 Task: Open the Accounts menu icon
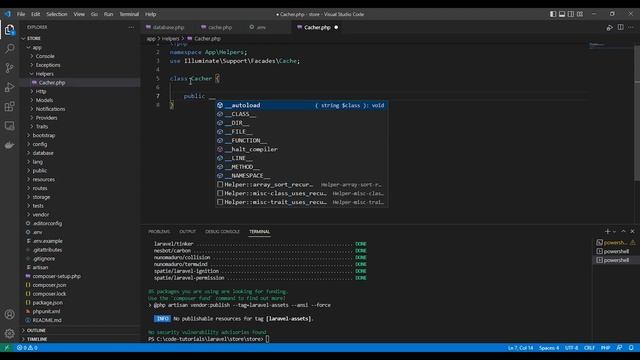(9, 314)
